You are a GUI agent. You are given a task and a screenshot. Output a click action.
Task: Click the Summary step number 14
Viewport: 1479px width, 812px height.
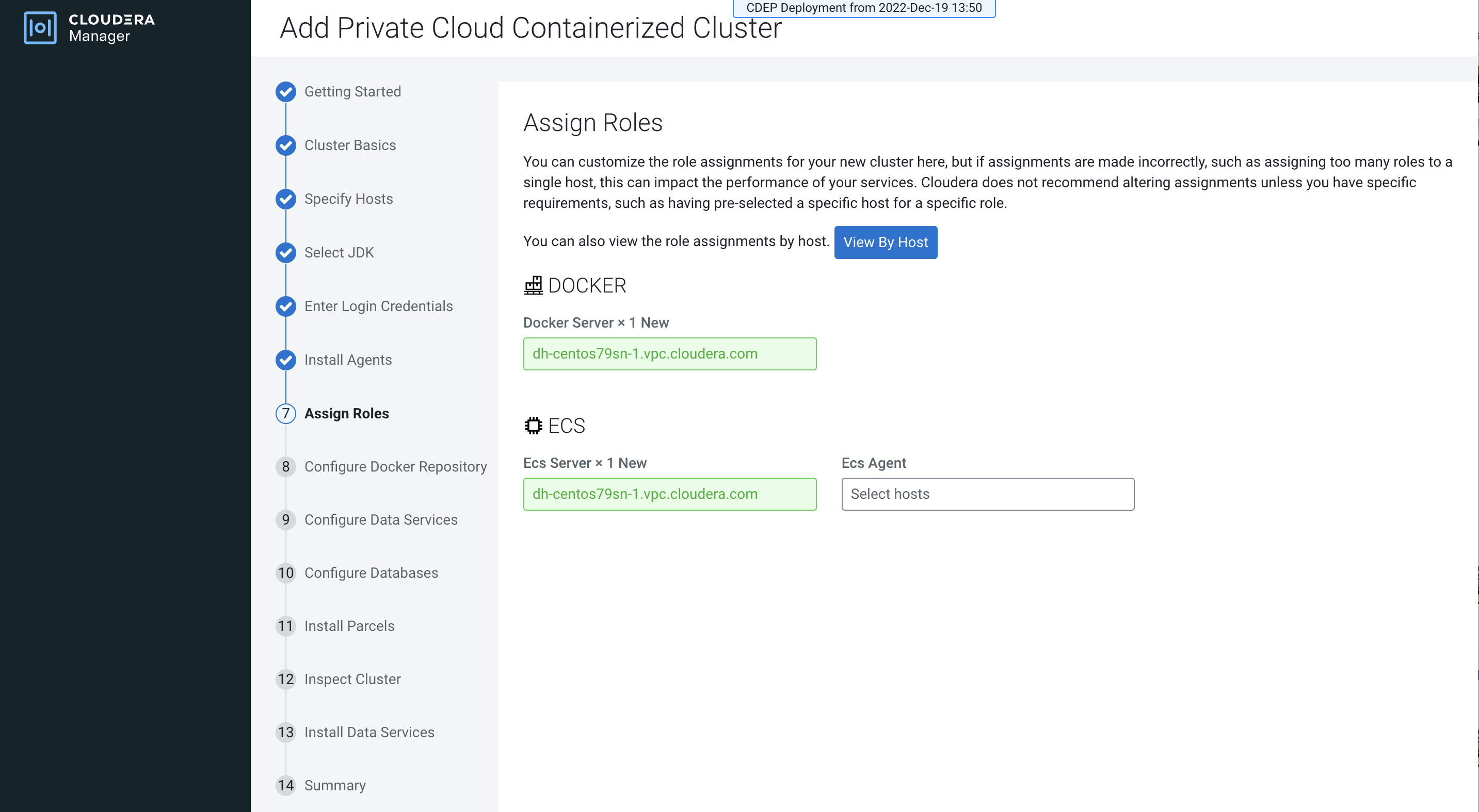285,785
